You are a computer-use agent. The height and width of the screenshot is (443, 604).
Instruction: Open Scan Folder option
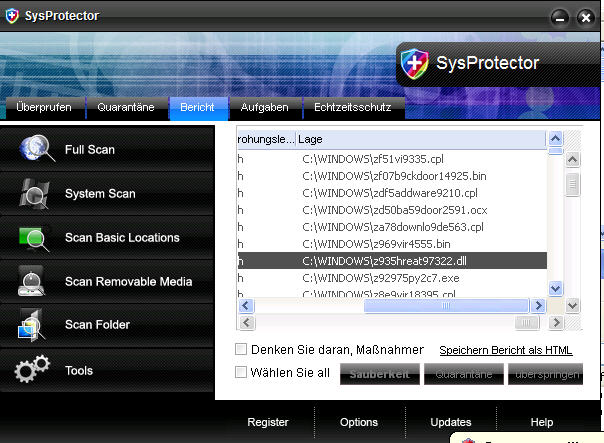tap(107, 325)
